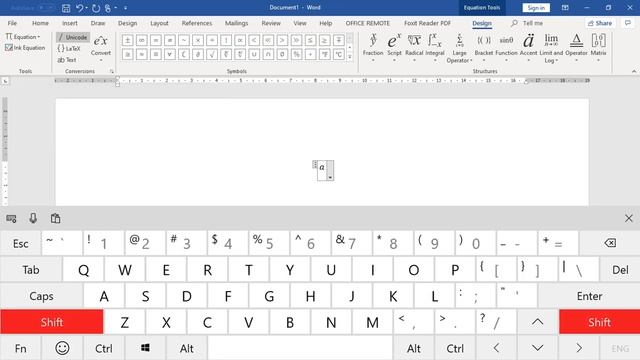Insert the less-than symbol
This screenshot has height=360, width=640.
[254, 40]
